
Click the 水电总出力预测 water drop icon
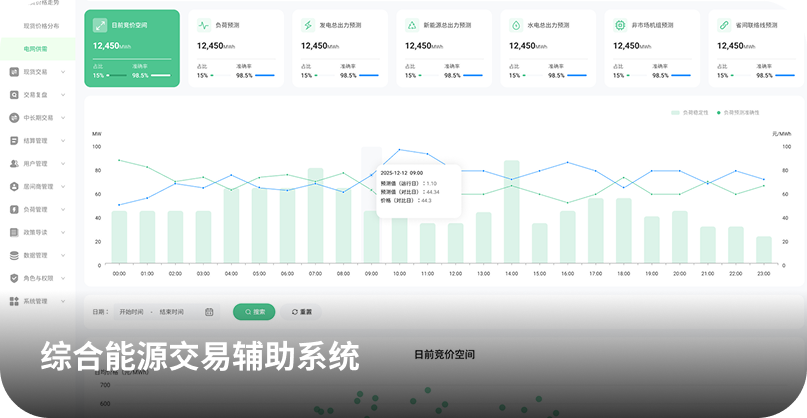516,25
